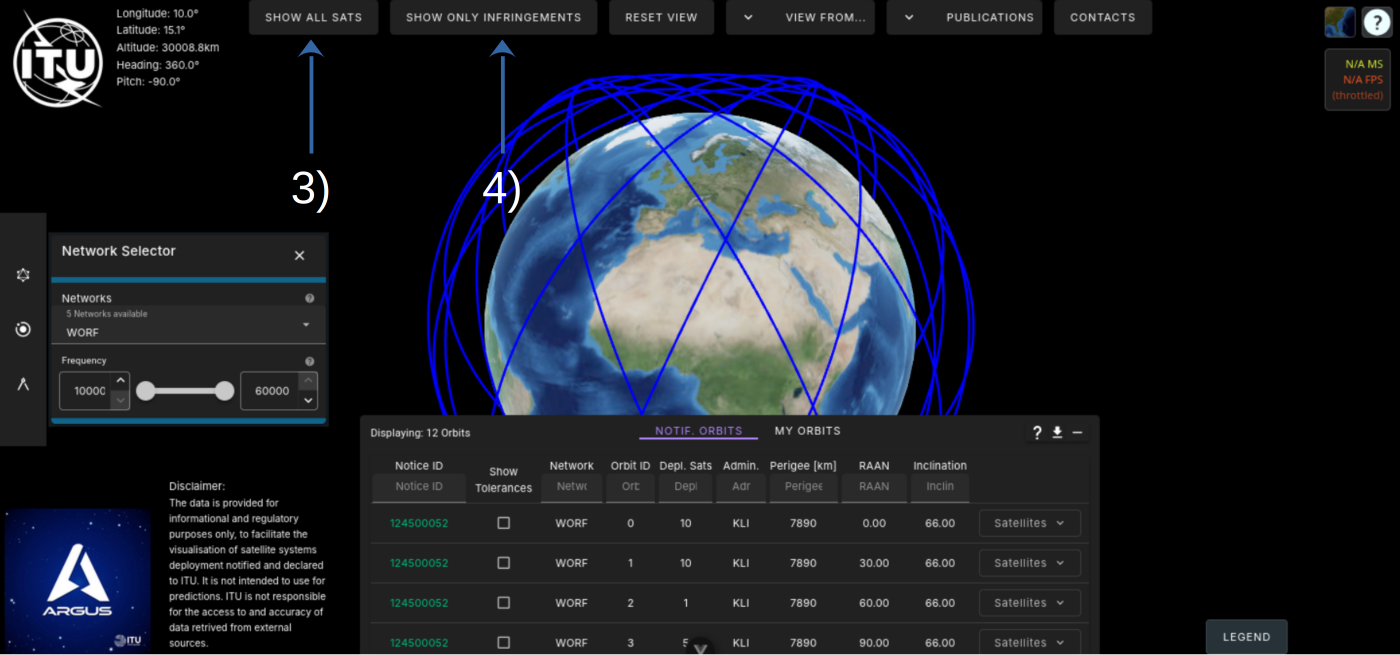Click the Notice ID filter field
This screenshot has width=1400, height=655.
click(x=419, y=487)
